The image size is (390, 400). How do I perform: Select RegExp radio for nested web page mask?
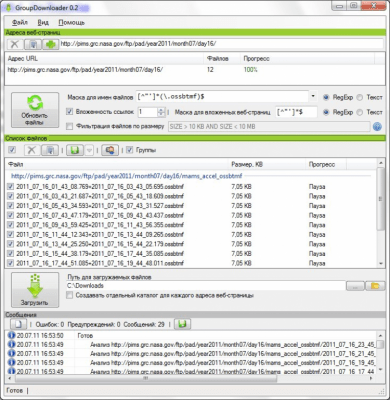pyautogui.click(x=326, y=112)
